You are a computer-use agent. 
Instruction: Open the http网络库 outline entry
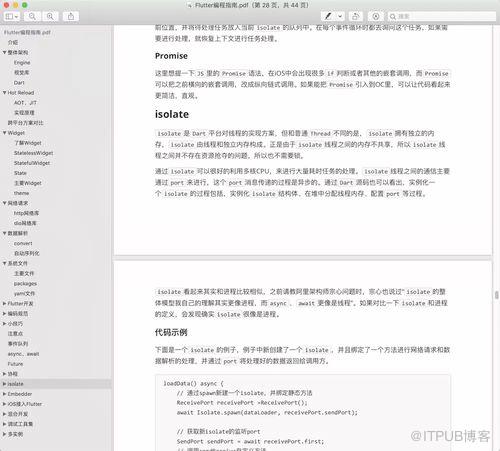pos(26,213)
